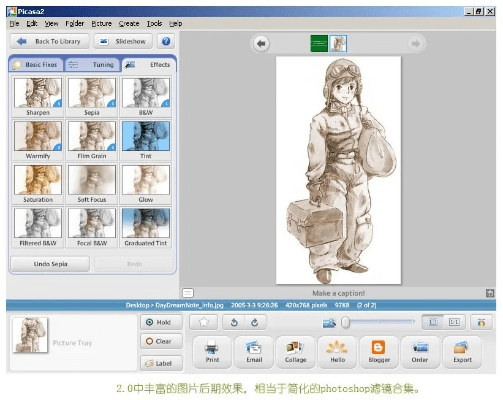Go to next picture with right arrow
Viewport: 503px width, 400px height.
click(x=415, y=43)
